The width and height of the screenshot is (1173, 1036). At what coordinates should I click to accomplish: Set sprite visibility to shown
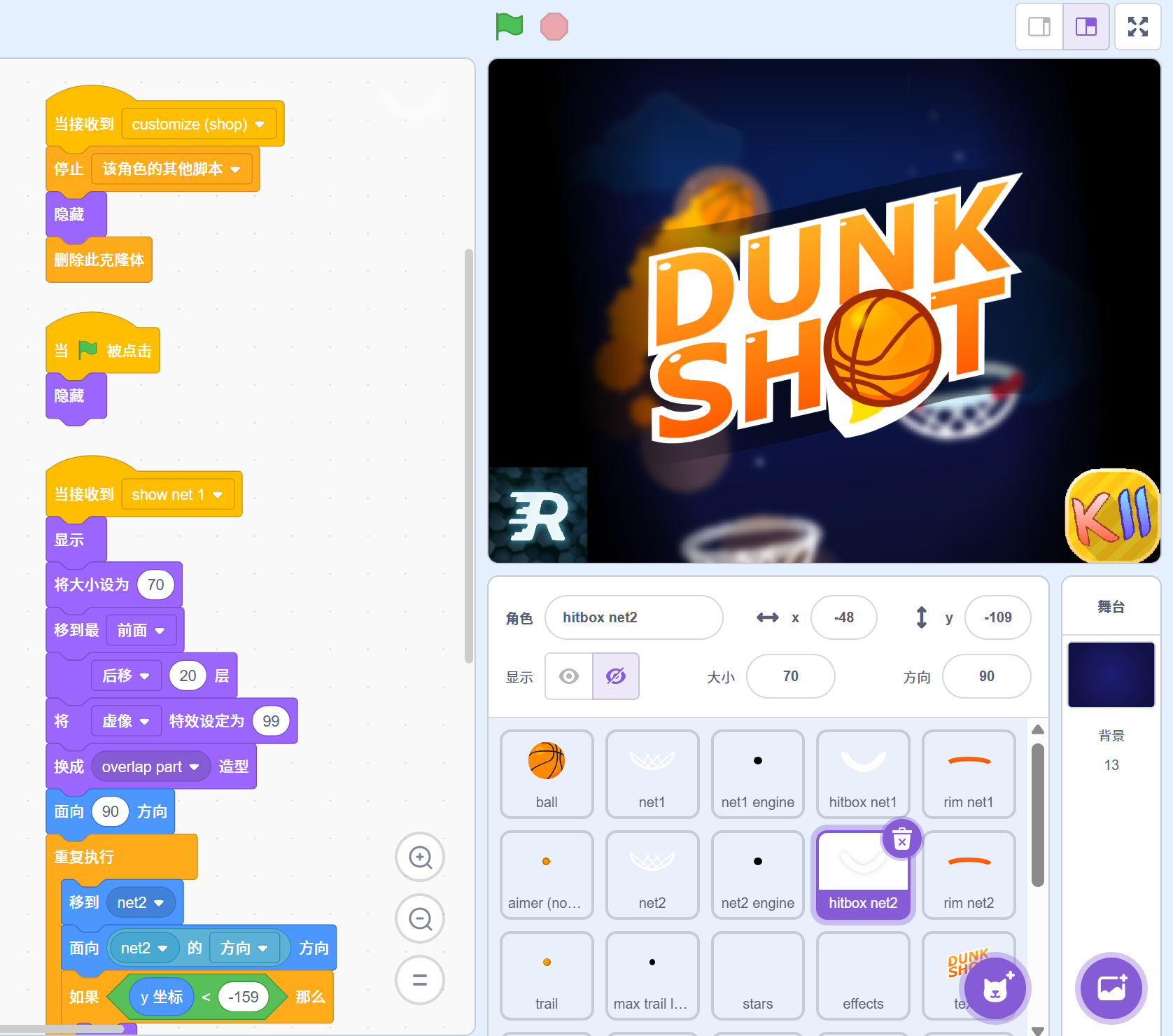coord(569,676)
